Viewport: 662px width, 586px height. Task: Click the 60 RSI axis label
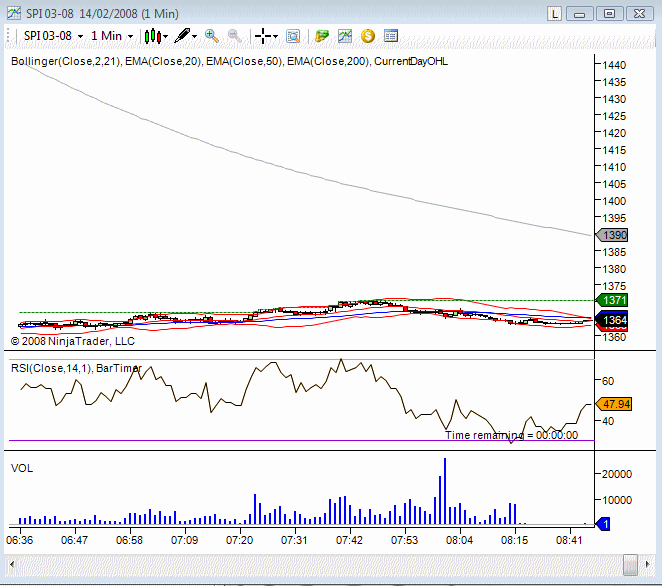[608, 381]
